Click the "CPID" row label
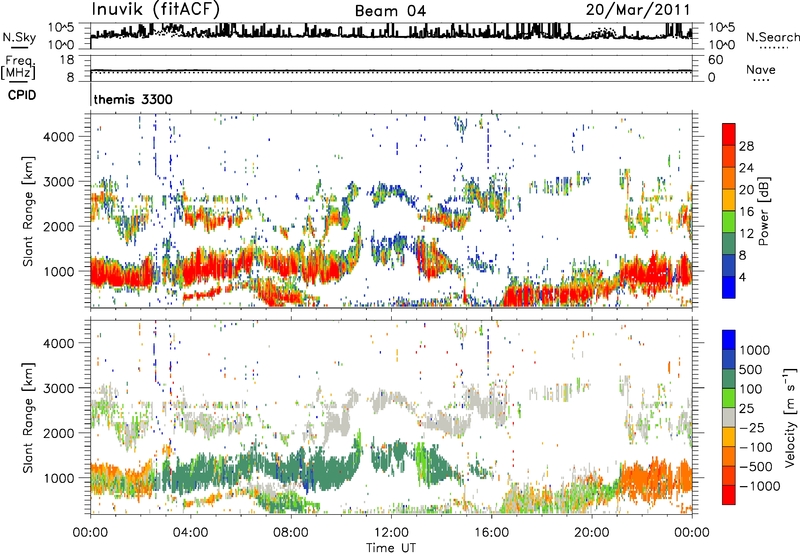The width and height of the screenshot is (800, 554). (x=22, y=95)
